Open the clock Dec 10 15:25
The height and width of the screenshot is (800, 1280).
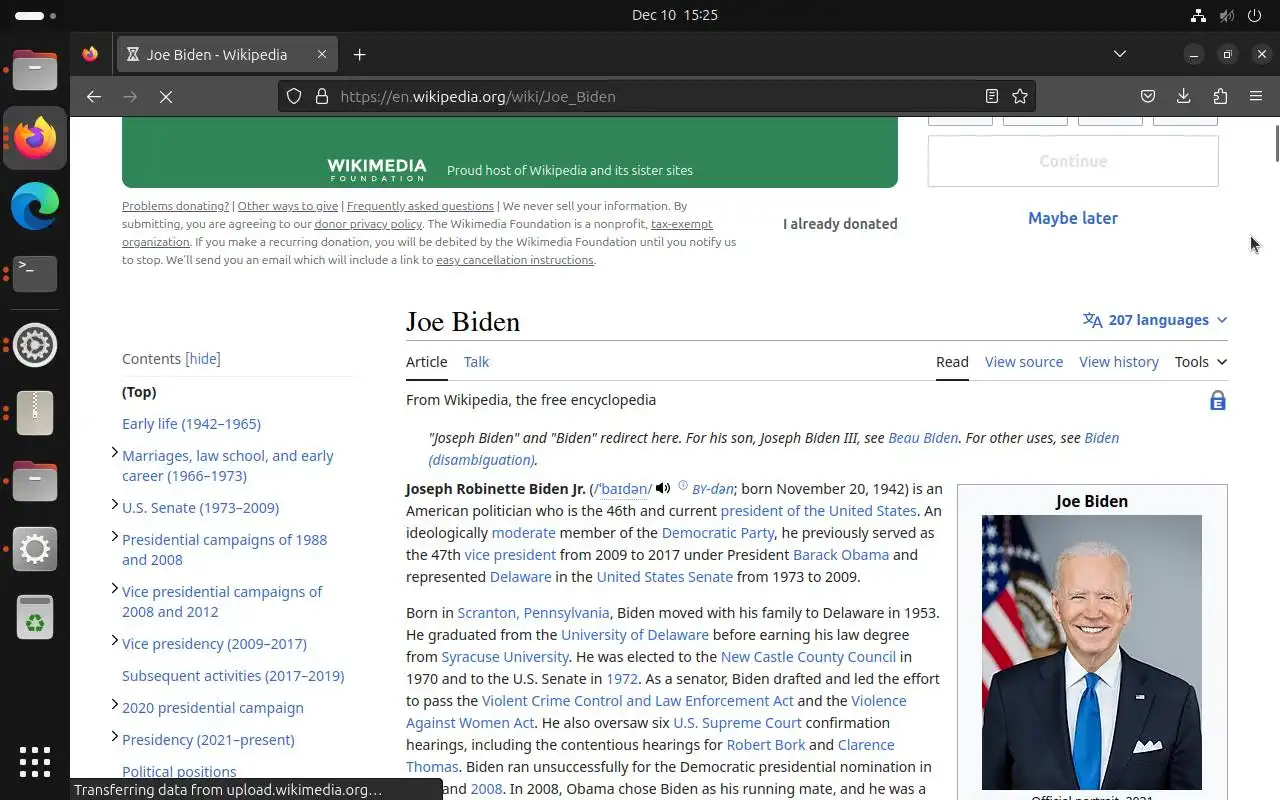point(675,15)
